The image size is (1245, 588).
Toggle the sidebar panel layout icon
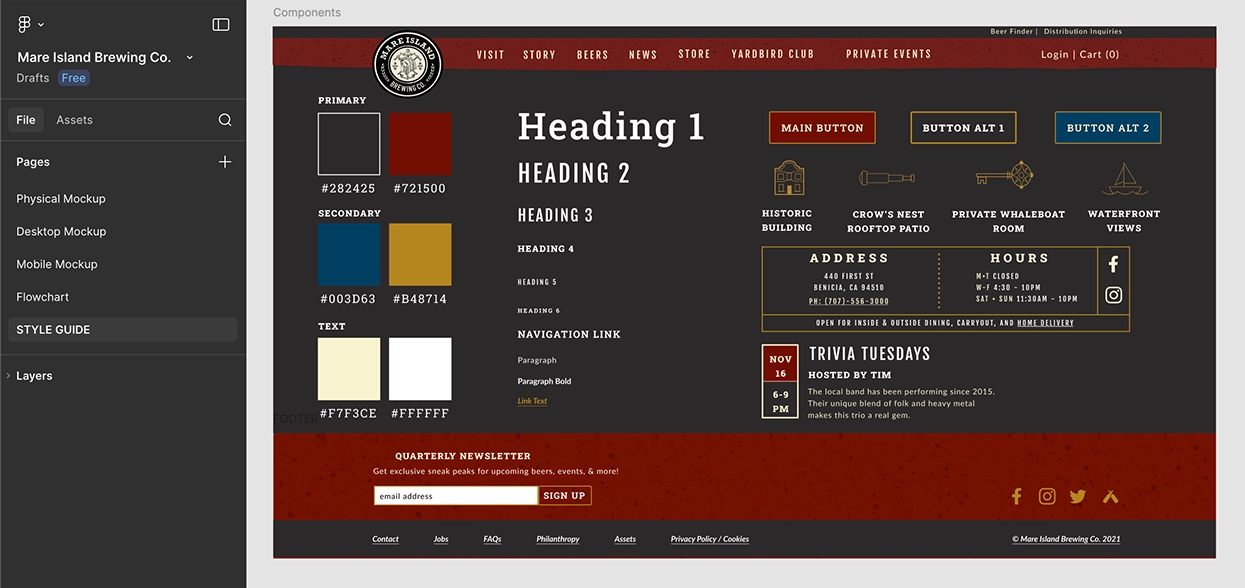[221, 24]
